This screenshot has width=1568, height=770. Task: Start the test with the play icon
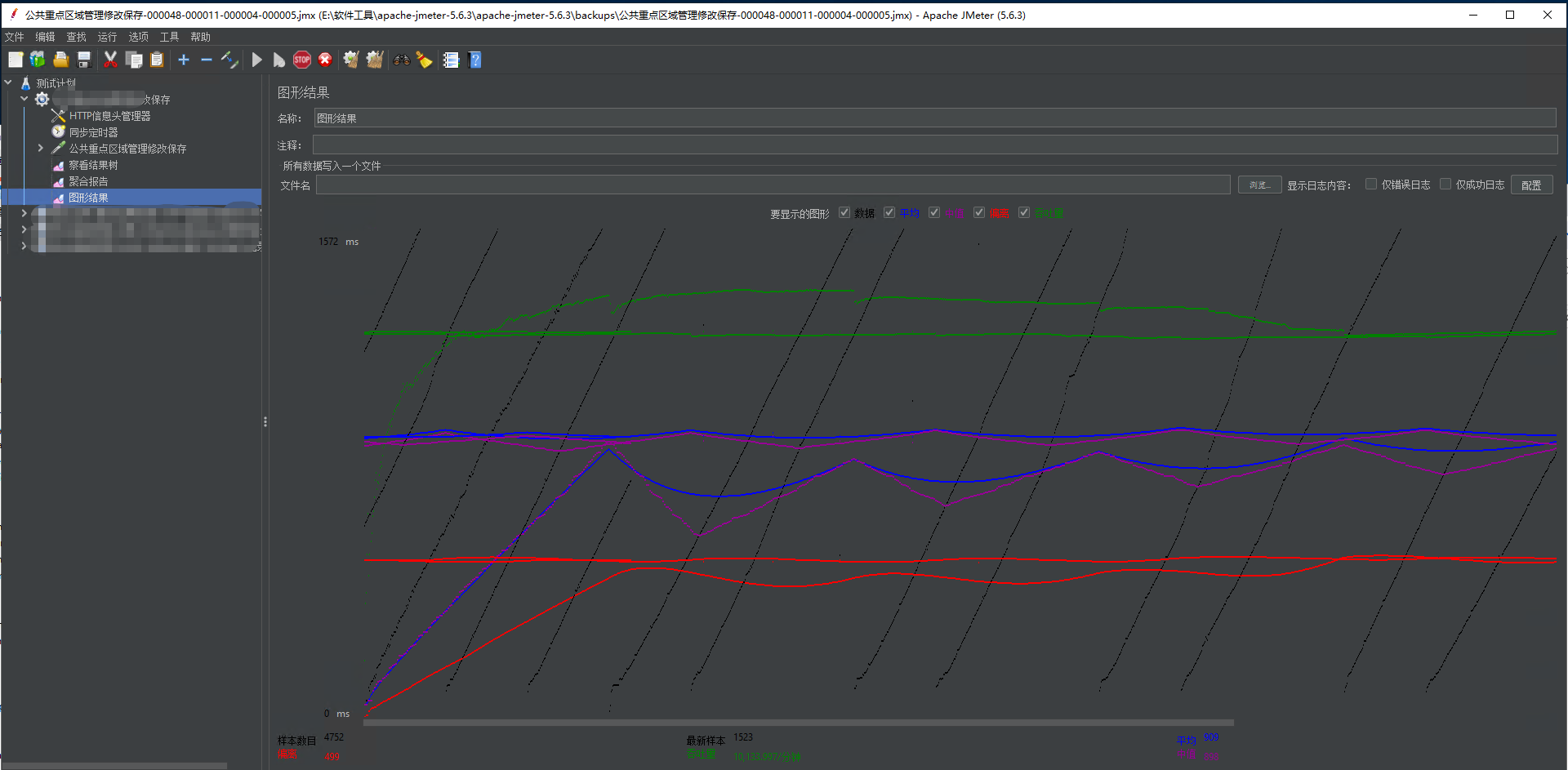point(256,60)
